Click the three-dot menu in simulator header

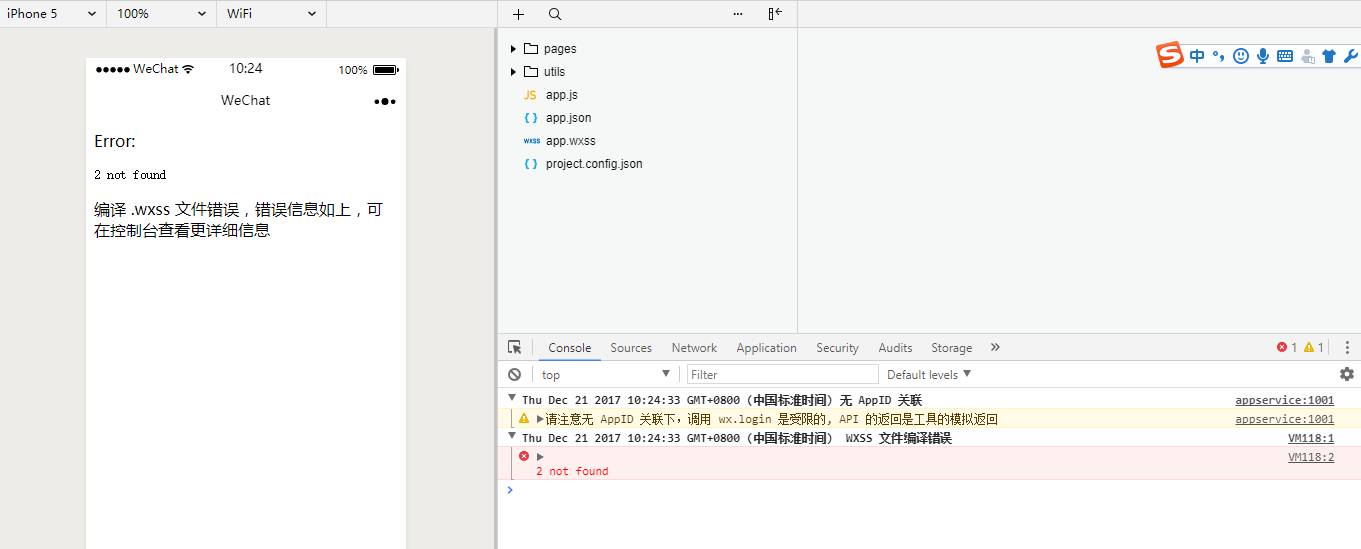coord(385,101)
